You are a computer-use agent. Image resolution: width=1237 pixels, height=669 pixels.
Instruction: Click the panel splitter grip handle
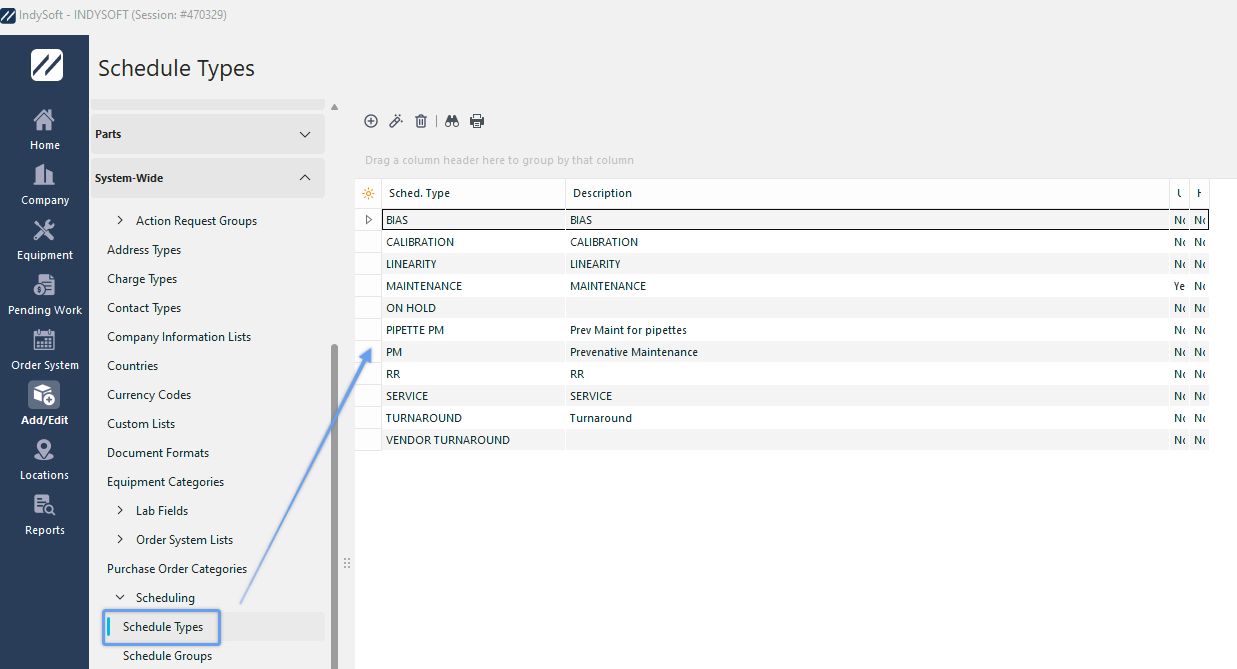[x=347, y=563]
